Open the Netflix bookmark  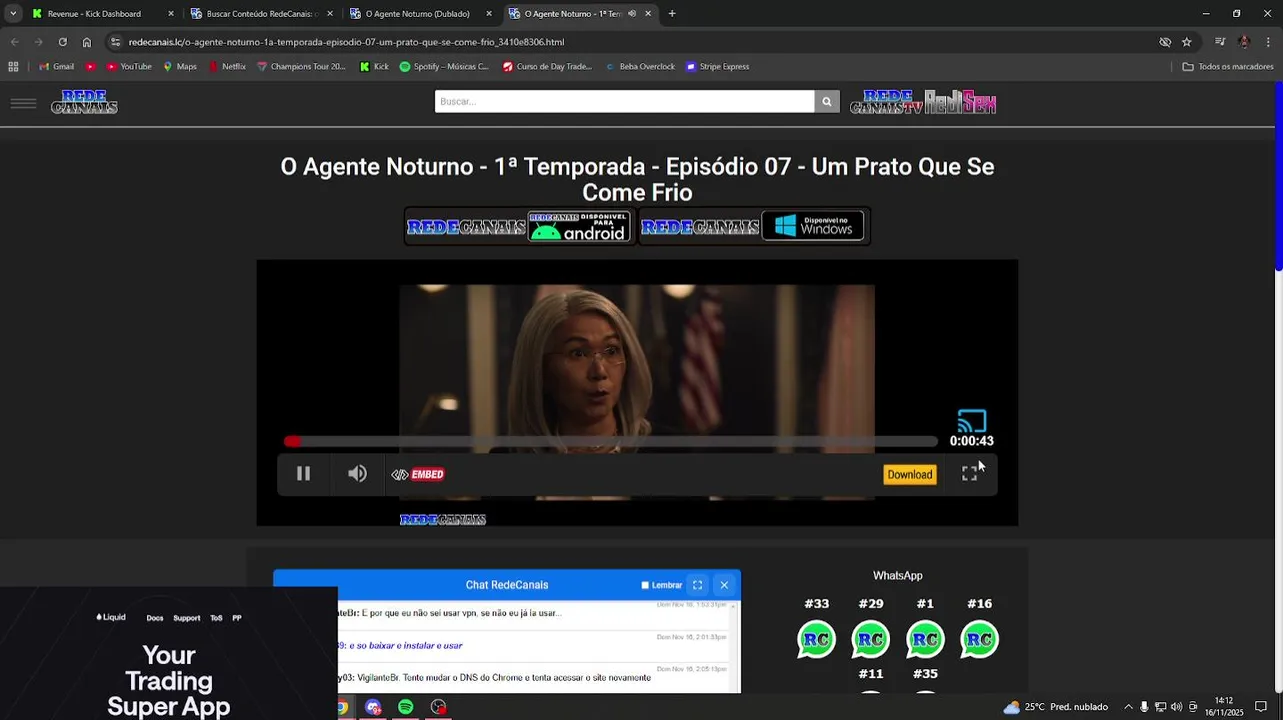[x=227, y=67]
